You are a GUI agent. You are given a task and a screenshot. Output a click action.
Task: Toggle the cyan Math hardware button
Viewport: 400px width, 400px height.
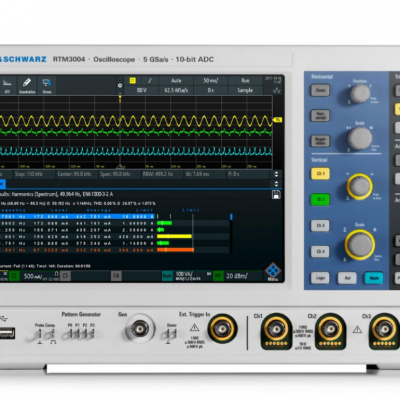374,278
